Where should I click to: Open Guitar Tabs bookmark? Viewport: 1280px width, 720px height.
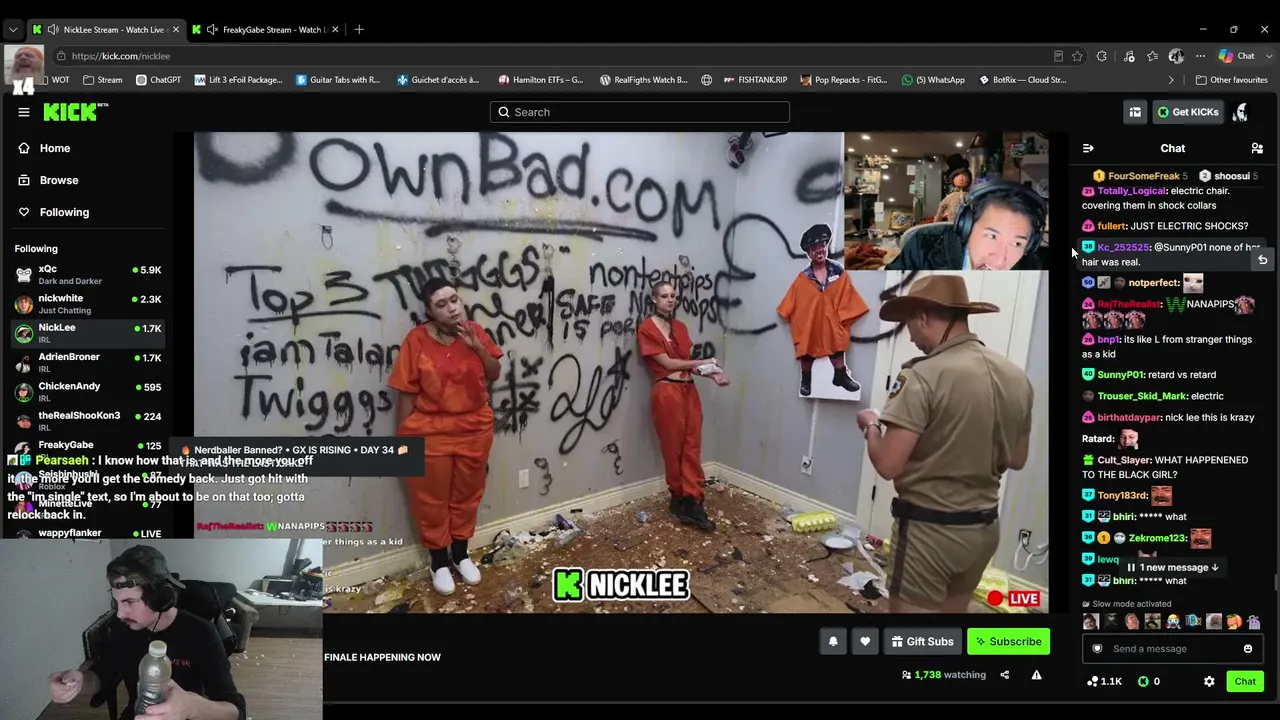pos(338,80)
